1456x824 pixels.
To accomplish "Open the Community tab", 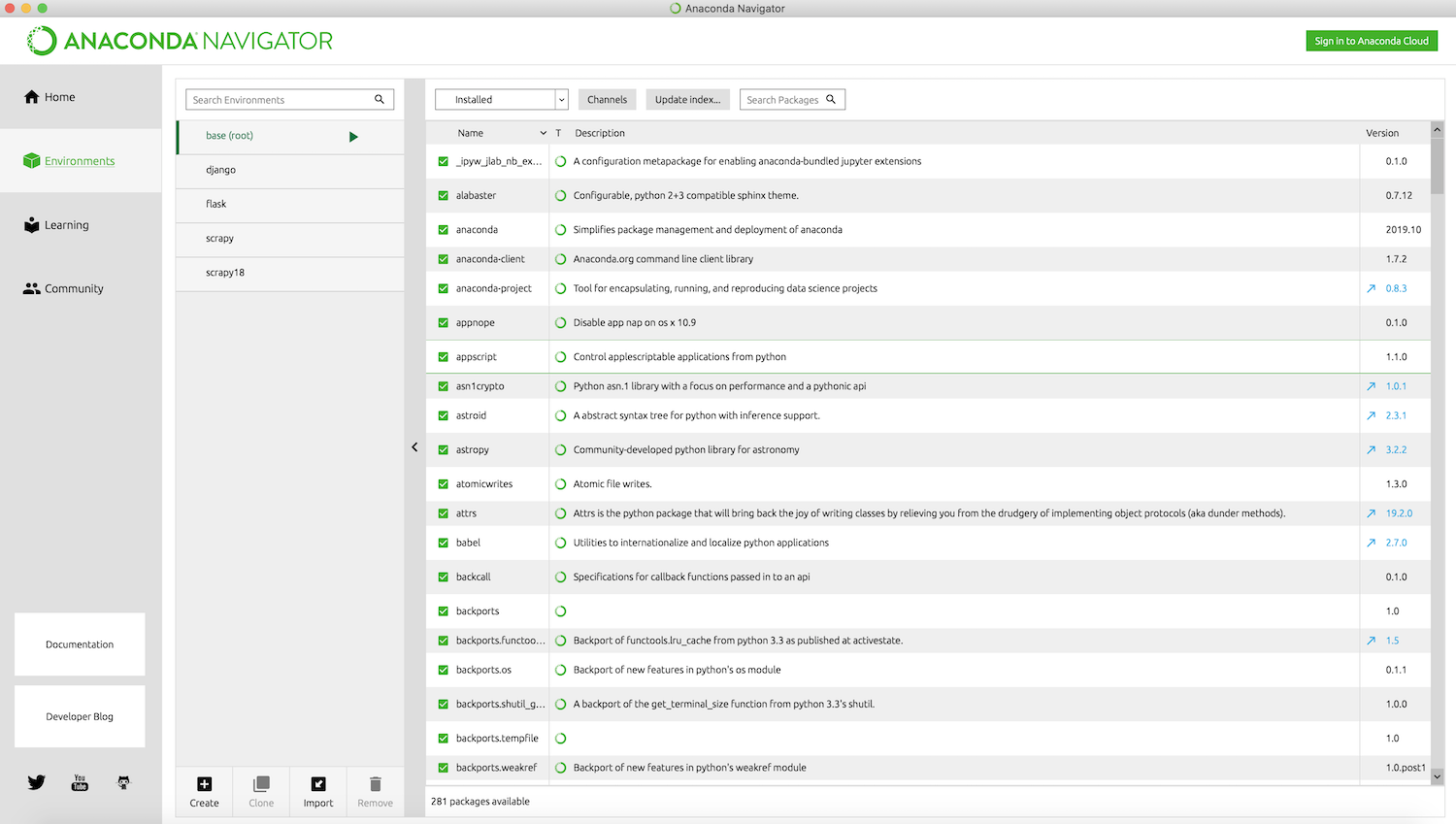I will [x=81, y=288].
